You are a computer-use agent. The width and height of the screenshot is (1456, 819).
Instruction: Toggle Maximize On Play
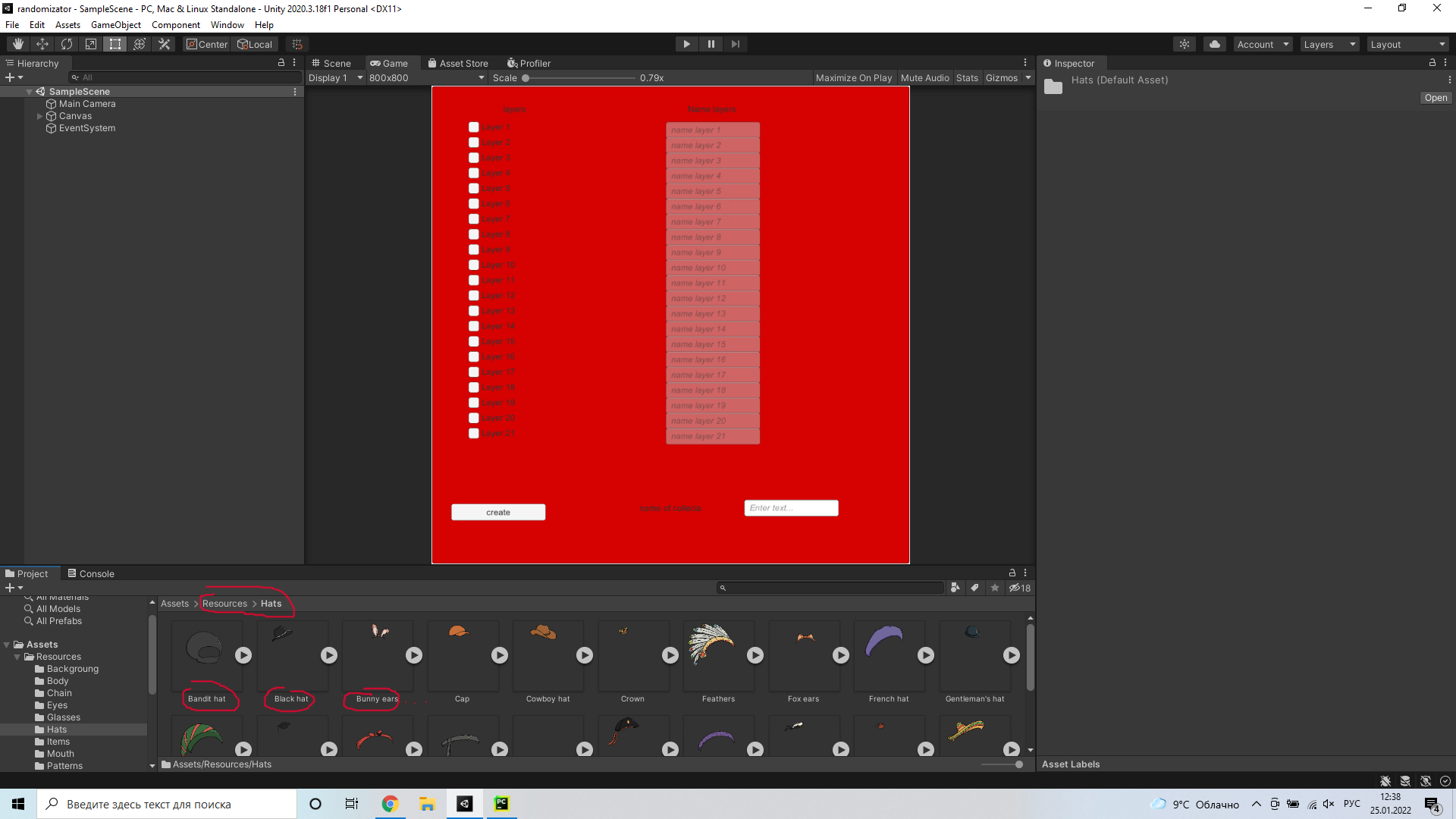[x=854, y=77]
